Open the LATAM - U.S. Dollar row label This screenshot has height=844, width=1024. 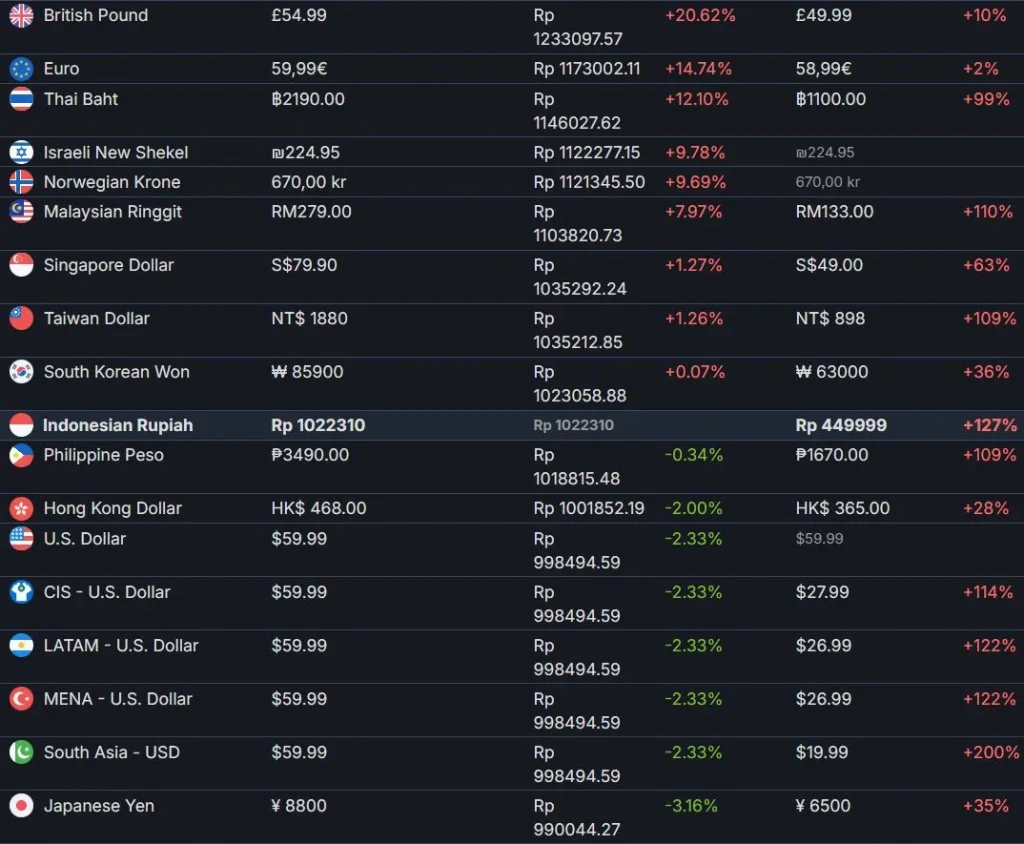121,646
